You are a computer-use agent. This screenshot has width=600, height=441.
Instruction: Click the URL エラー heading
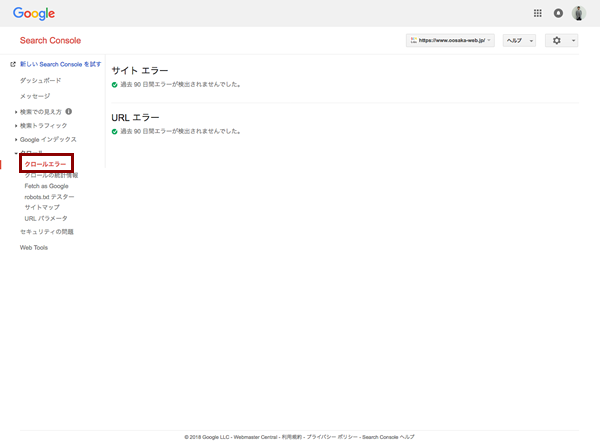135,118
